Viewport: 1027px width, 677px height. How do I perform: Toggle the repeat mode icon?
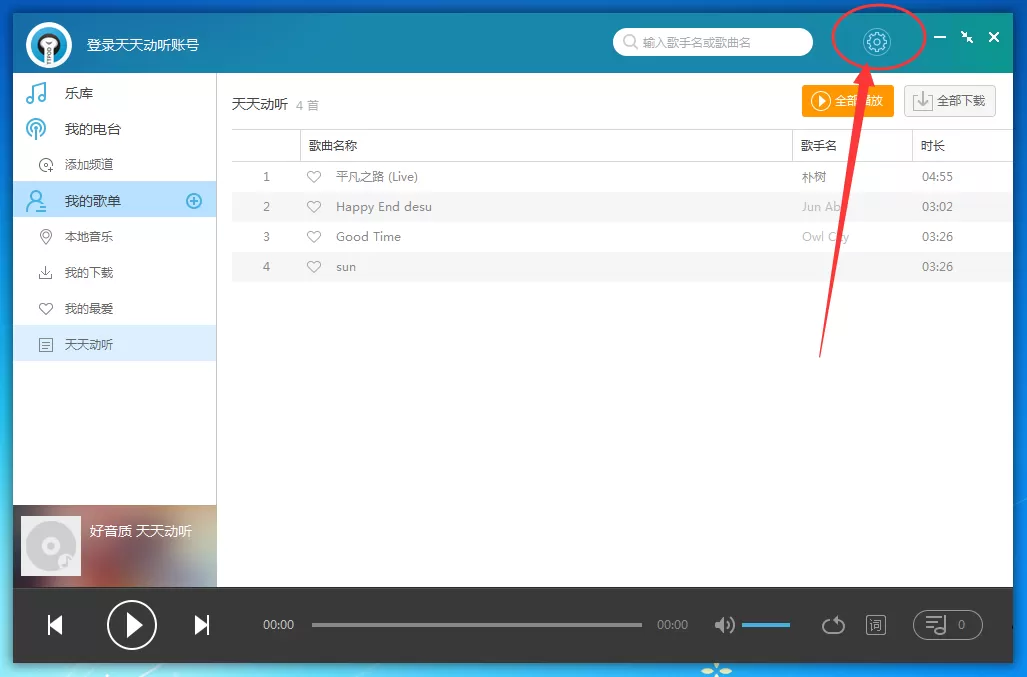pyautogui.click(x=833, y=625)
